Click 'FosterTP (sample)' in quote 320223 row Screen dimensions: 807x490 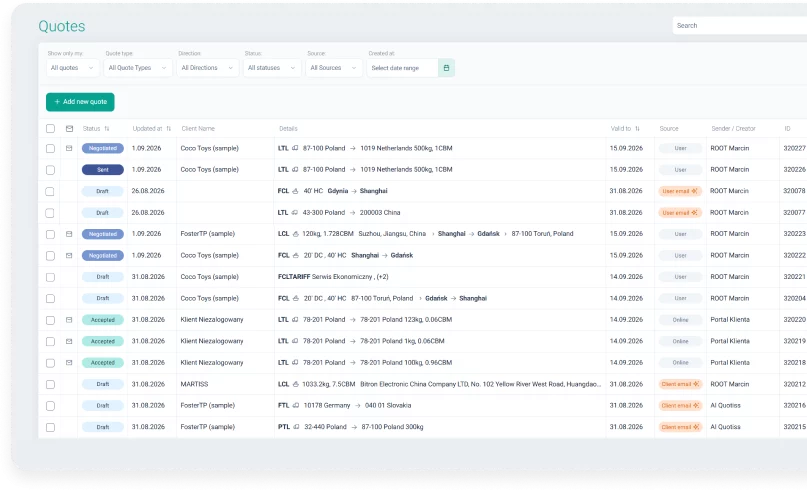(x=208, y=234)
